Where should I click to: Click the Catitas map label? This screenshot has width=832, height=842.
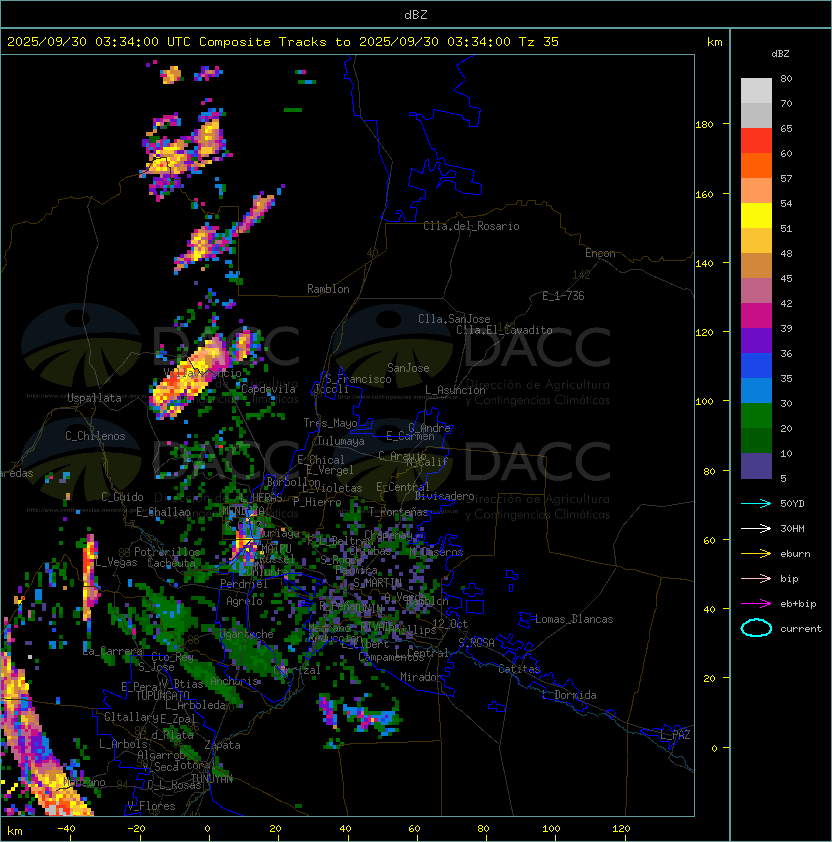pyautogui.click(x=519, y=669)
